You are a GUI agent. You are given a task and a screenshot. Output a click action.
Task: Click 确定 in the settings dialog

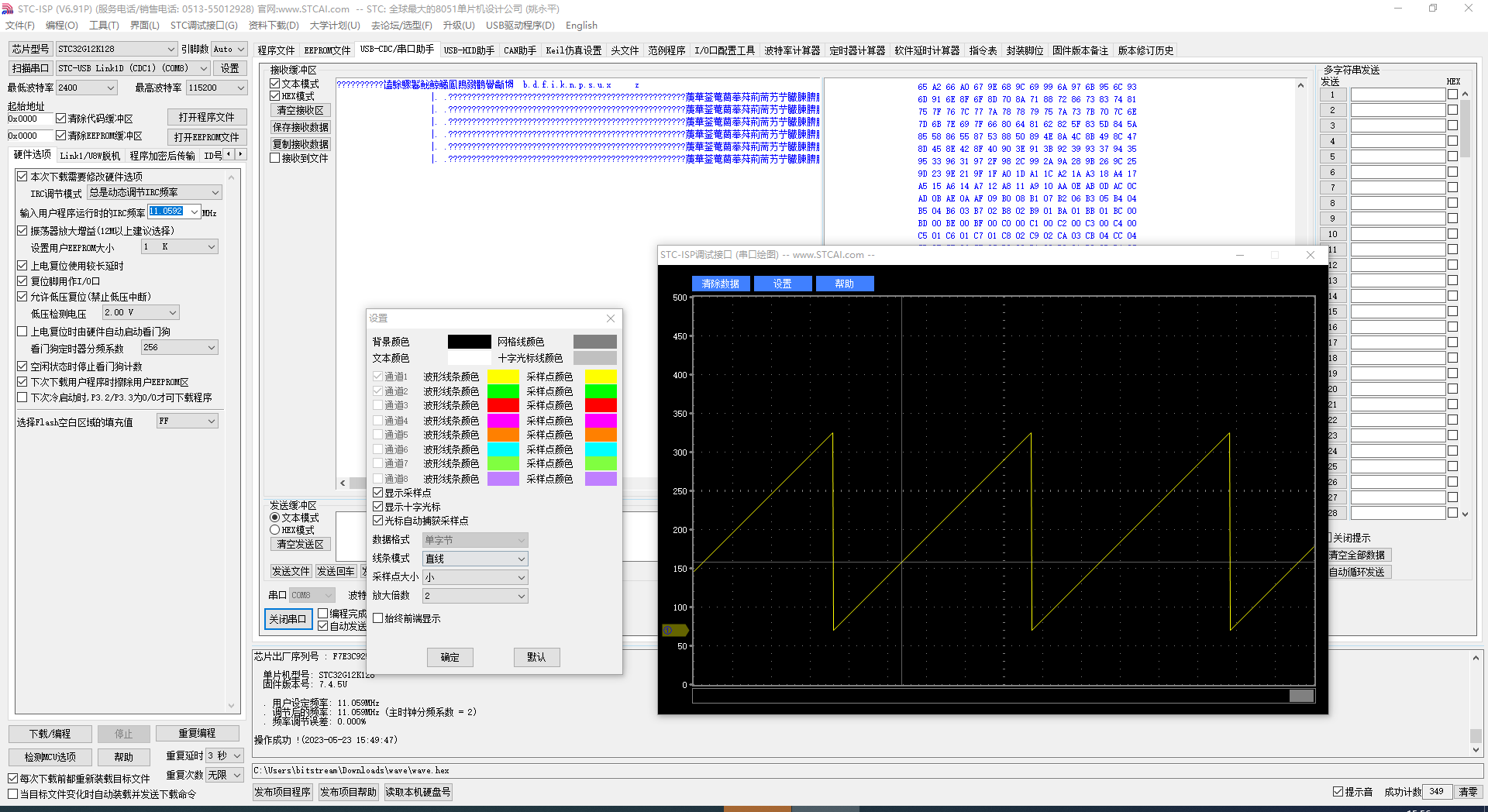[450, 657]
